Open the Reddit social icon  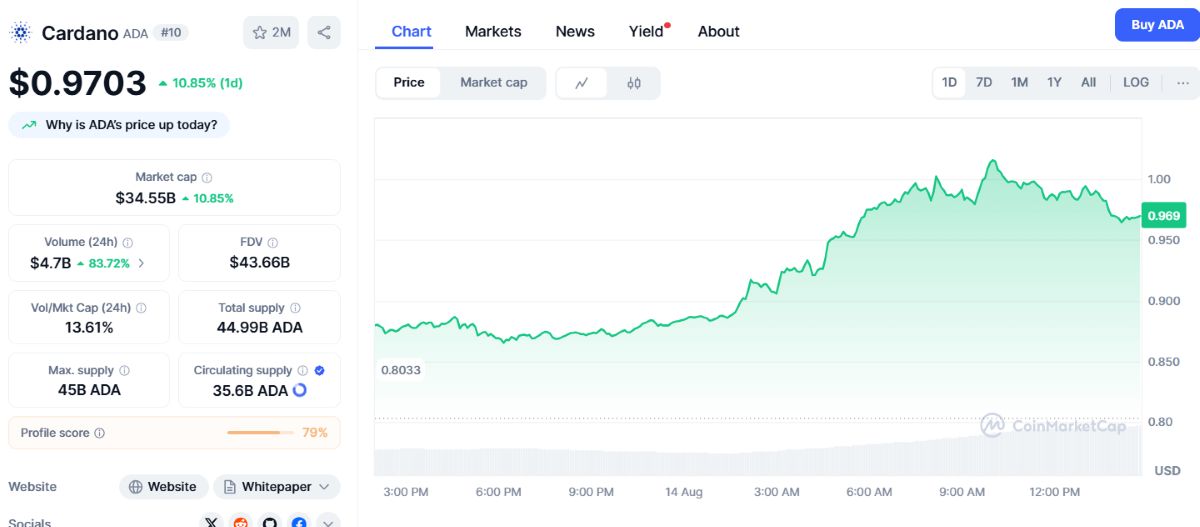(240, 522)
